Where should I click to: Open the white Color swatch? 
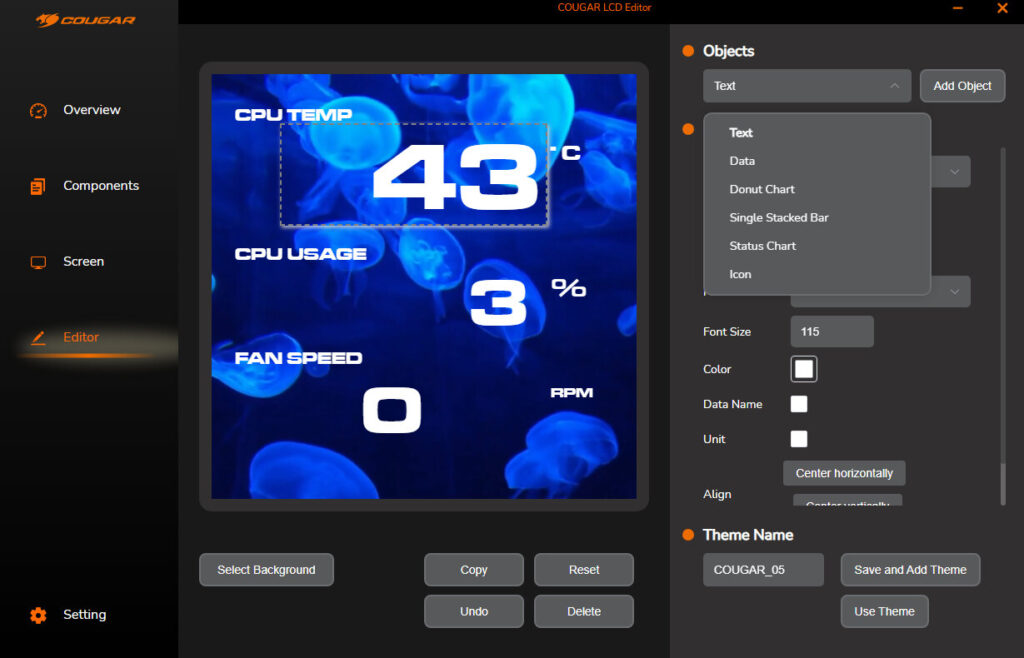point(804,369)
